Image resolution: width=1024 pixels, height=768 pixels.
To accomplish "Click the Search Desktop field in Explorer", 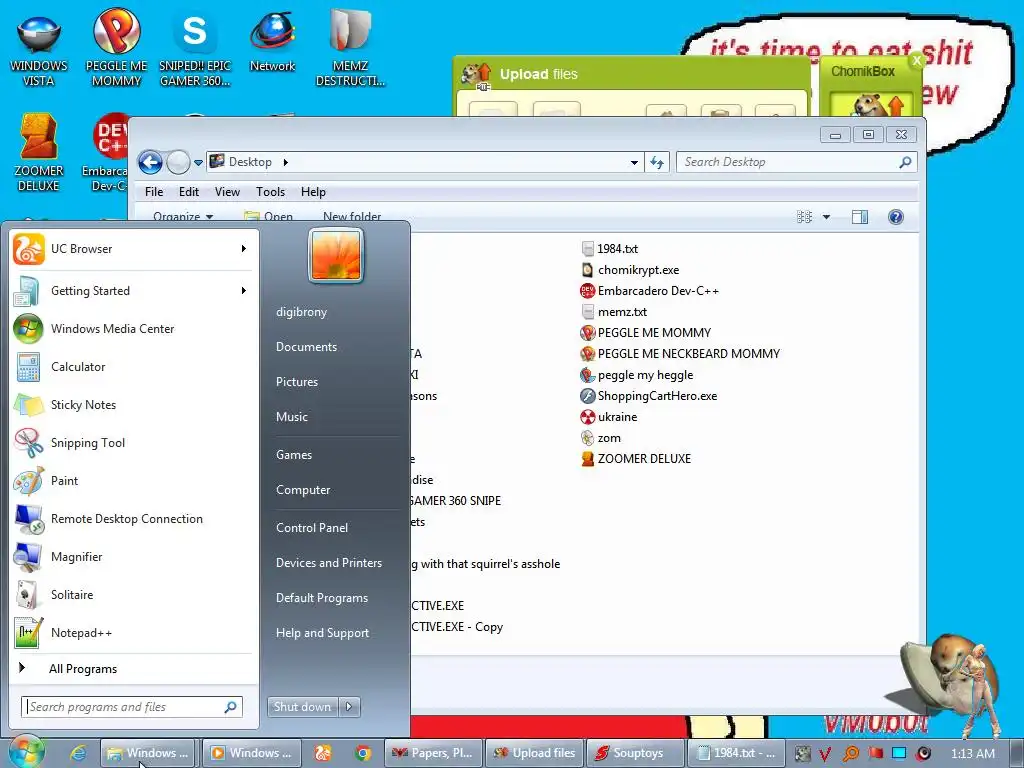I will point(797,162).
